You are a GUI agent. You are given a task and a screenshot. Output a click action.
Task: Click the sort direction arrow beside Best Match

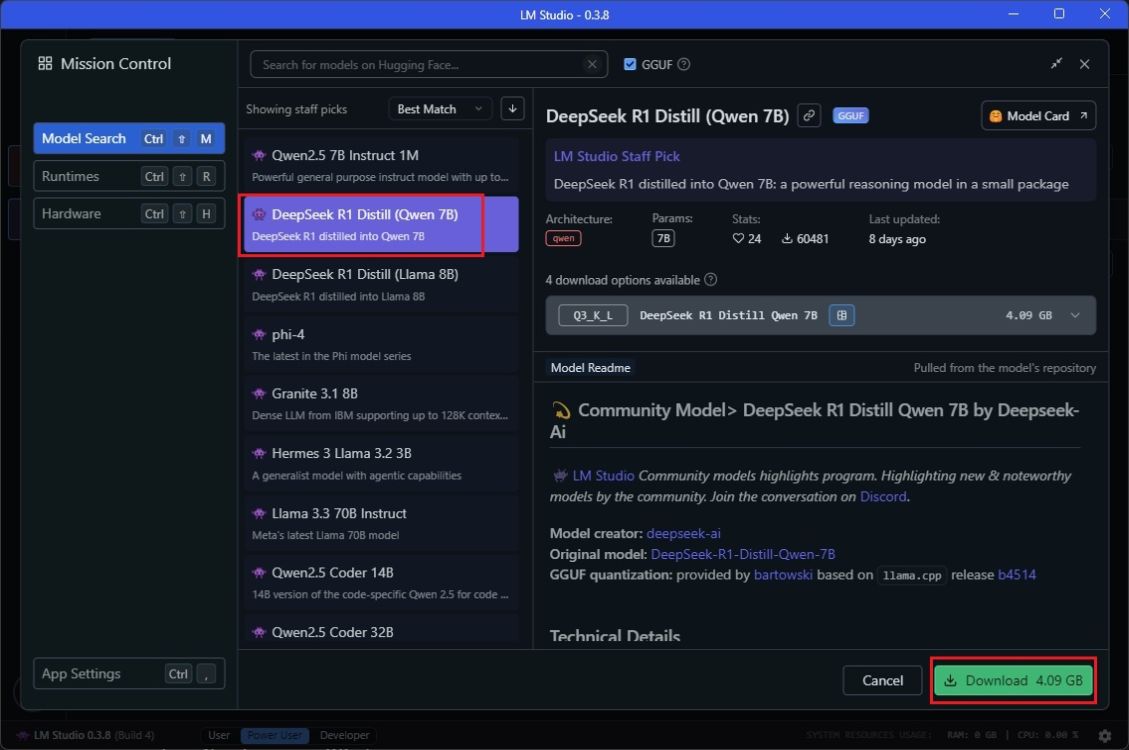[512, 108]
